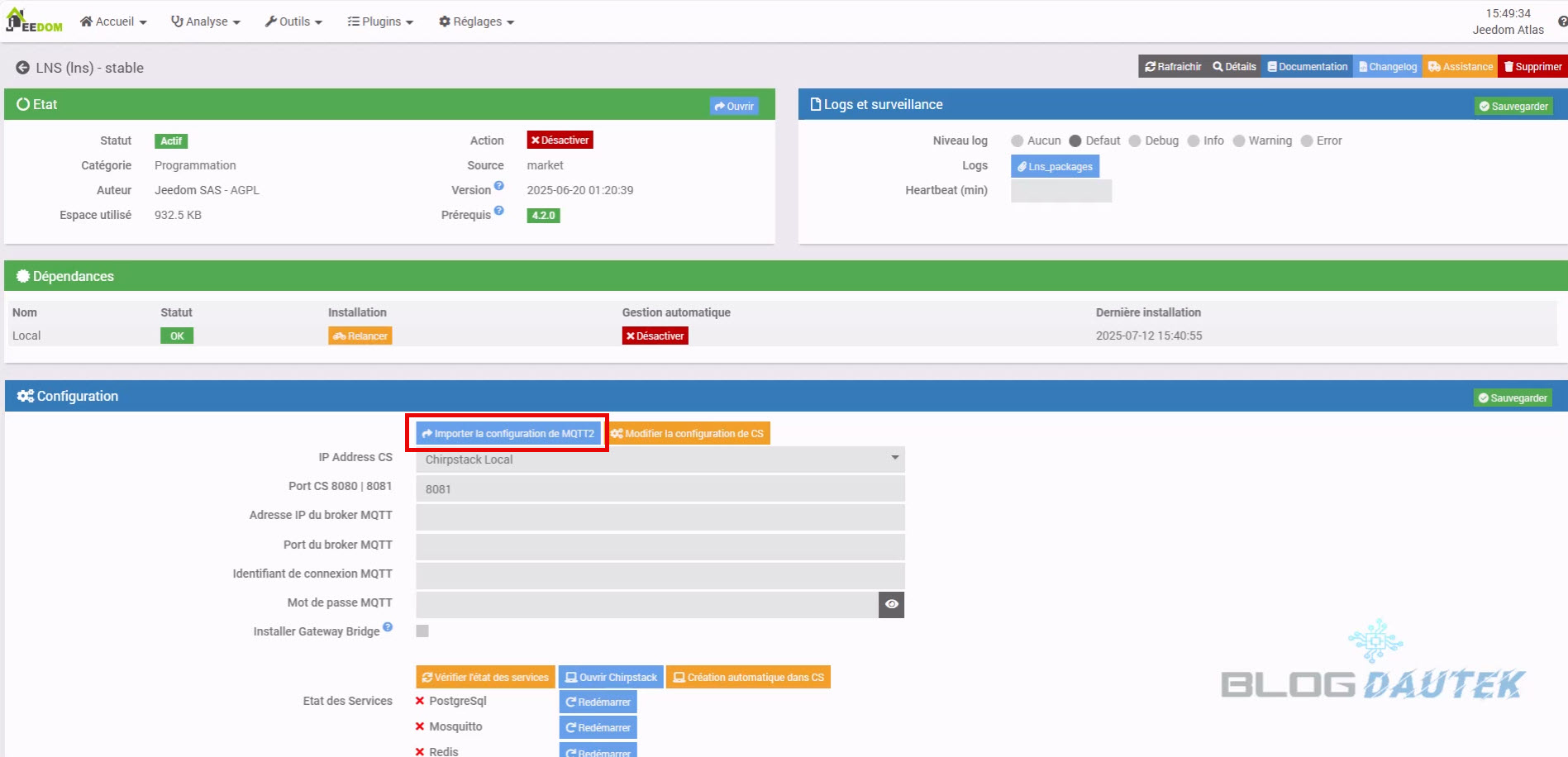Click help icon next to Version
This screenshot has width=1568, height=757.
tap(499, 186)
